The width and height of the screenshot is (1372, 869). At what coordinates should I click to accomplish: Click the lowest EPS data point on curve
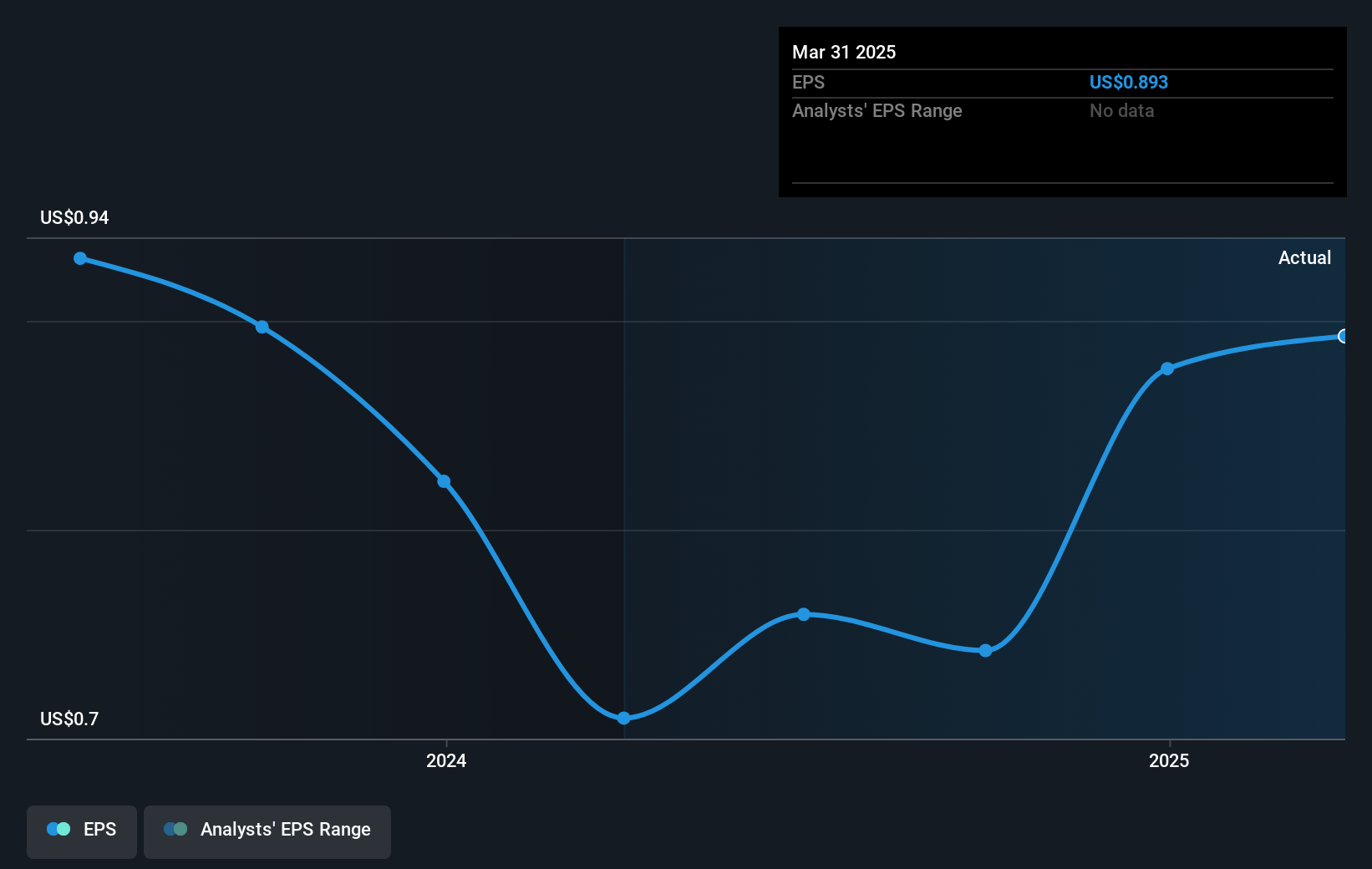623,717
